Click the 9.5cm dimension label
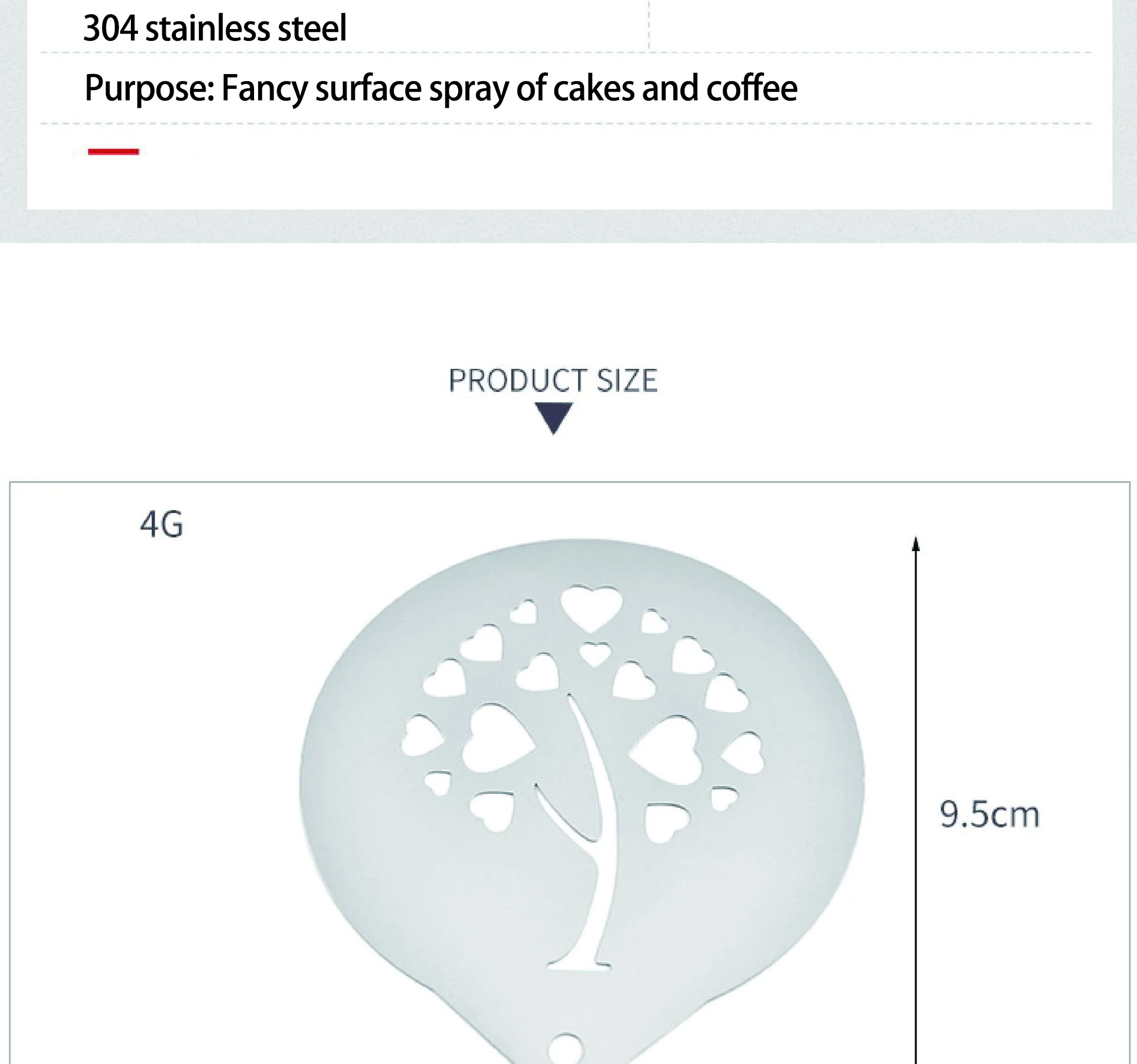Screen dimensions: 1137x1064 pos(990,815)
